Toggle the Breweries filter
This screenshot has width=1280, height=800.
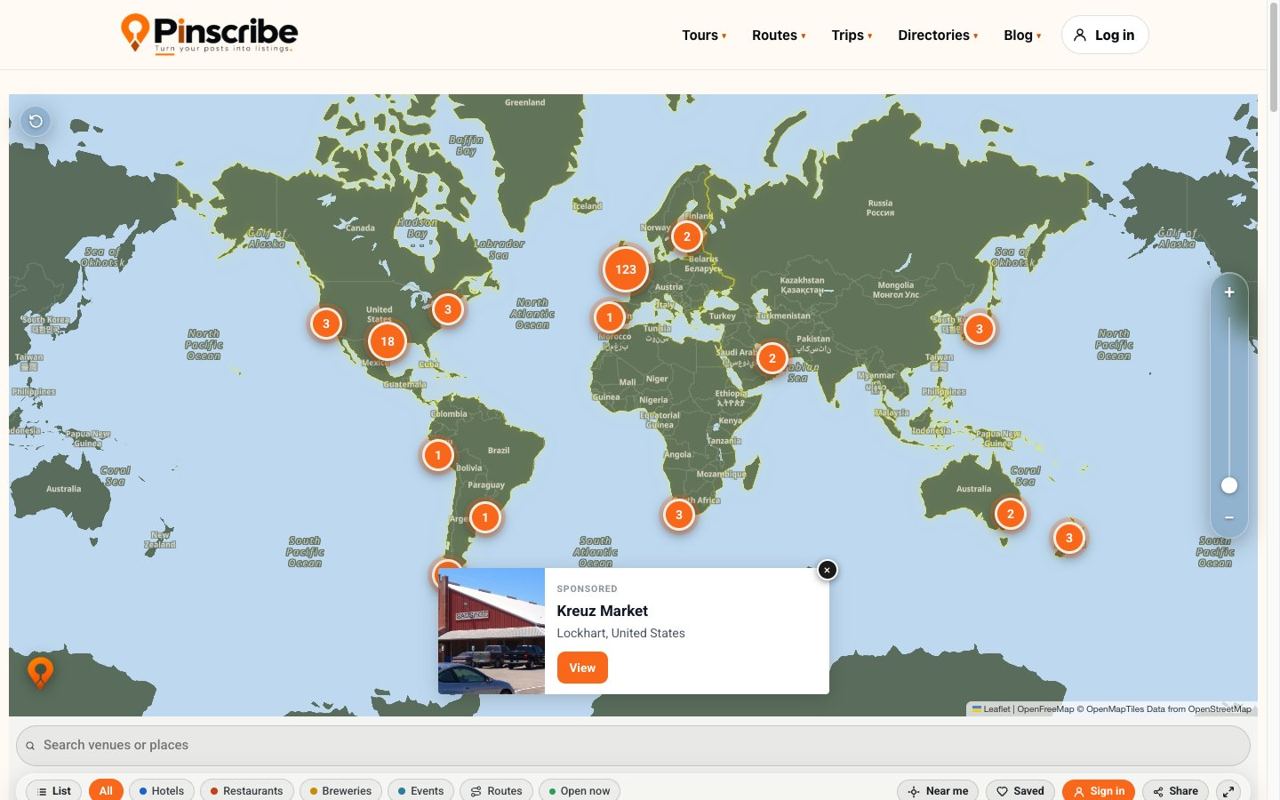point(340,791)
